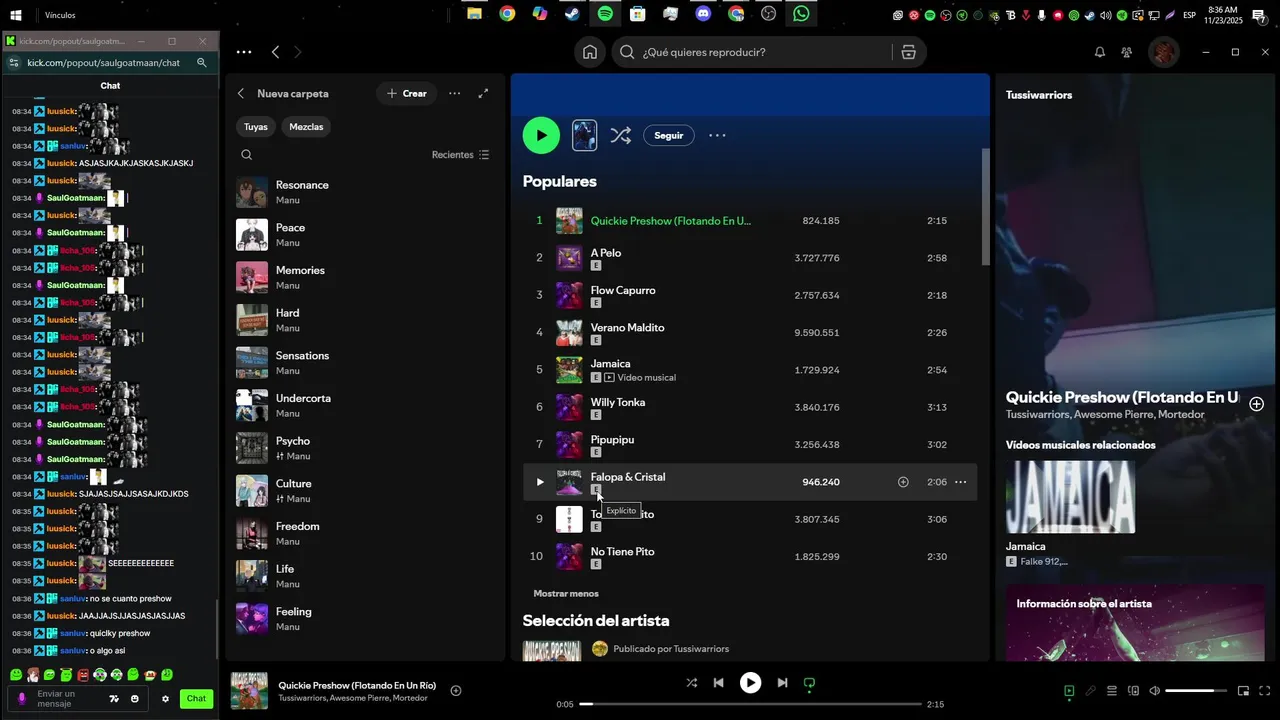Go to Spotify home
The image size is (1280, 720).
click(x=590, y=52)
